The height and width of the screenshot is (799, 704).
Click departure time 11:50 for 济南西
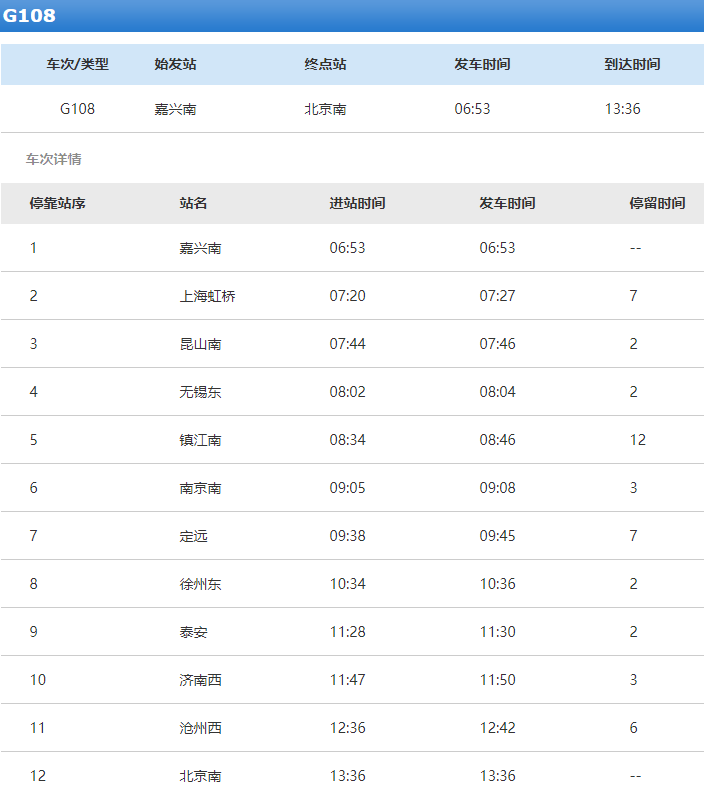(x=497, y=679)
